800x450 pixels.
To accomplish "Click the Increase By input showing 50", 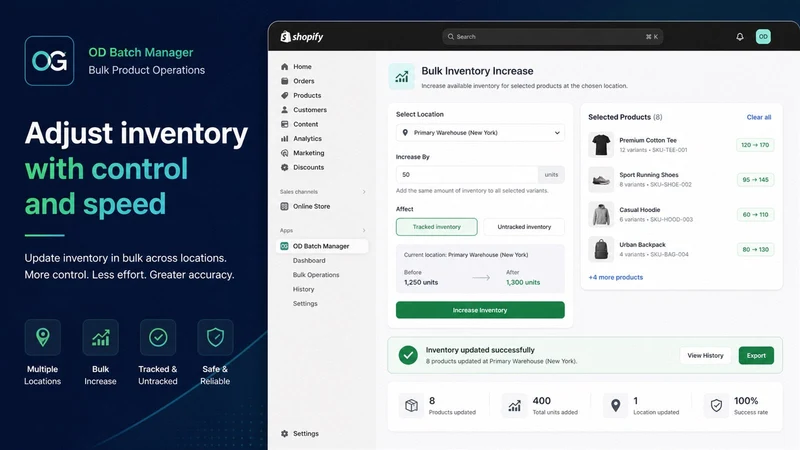I will click(x=467, y=174).
